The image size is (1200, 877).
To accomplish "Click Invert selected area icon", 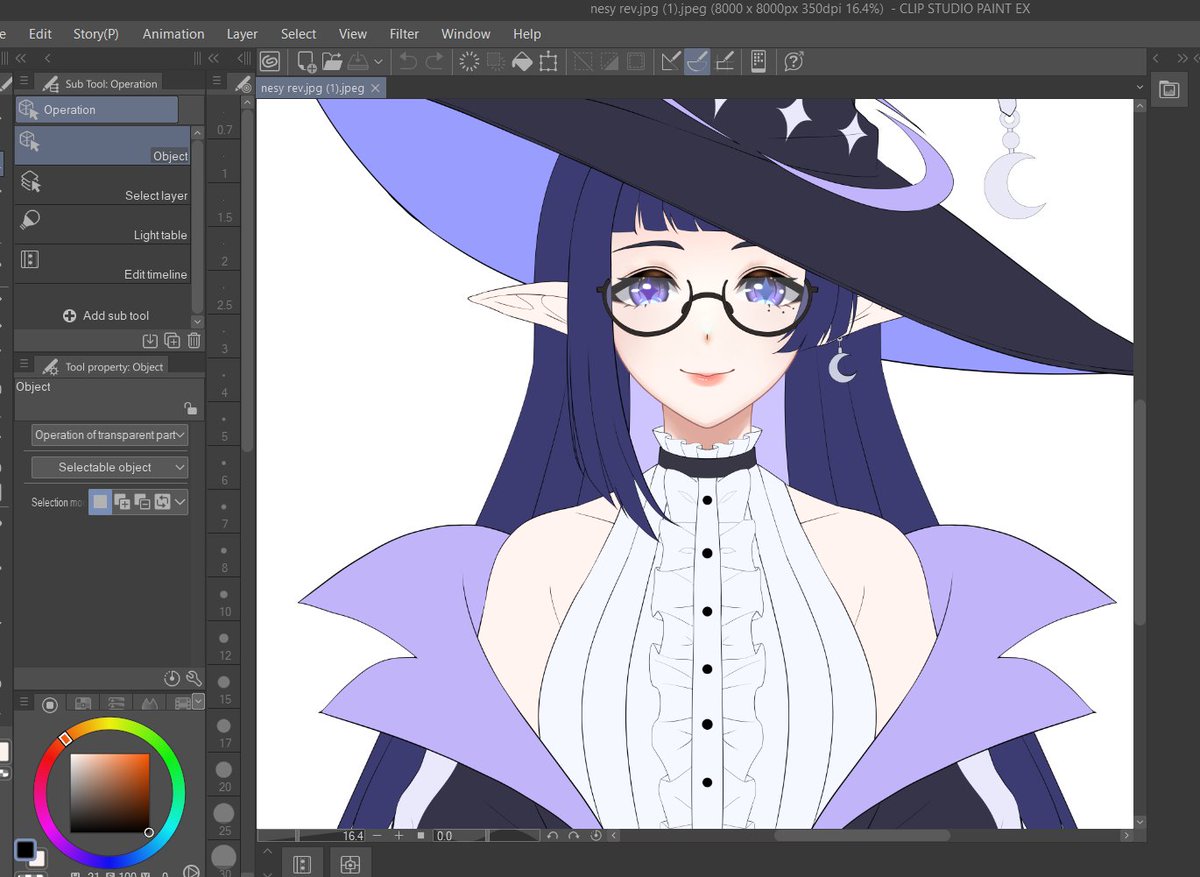I will tap(609, 61).
